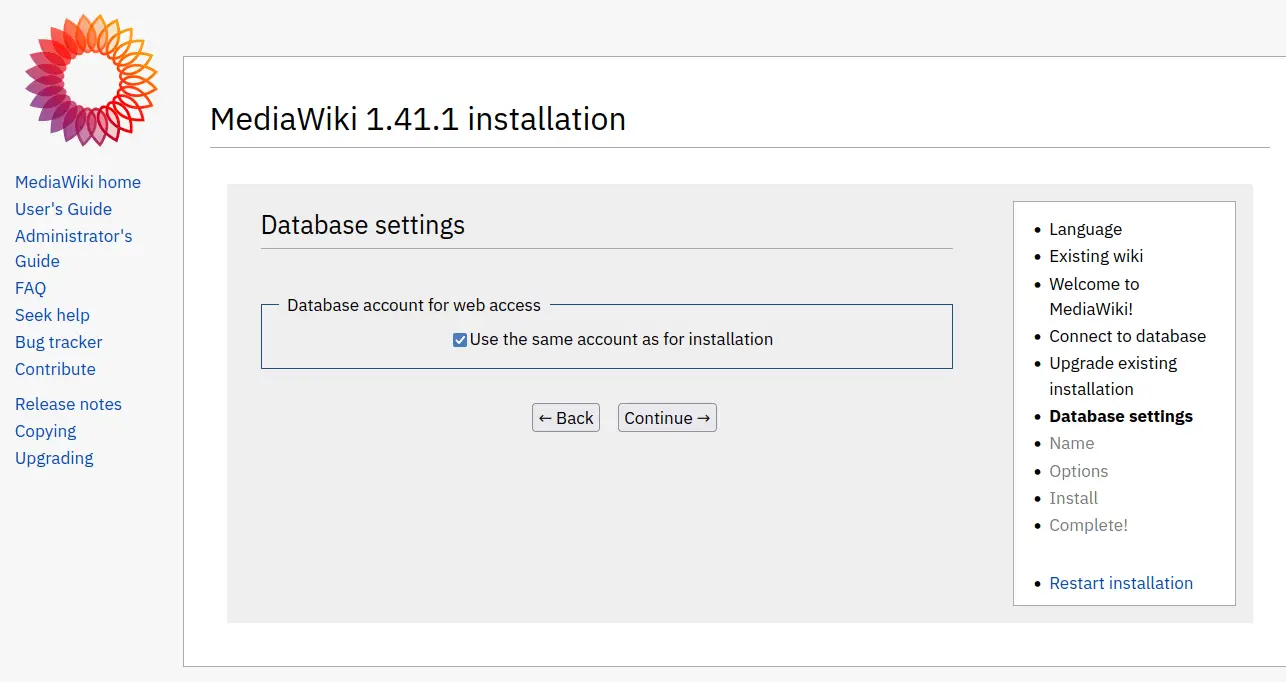Toggle 'Use the same account as for installation' checkbox
The height and width of the screenshot is (682, 1286).
(460, 340)
